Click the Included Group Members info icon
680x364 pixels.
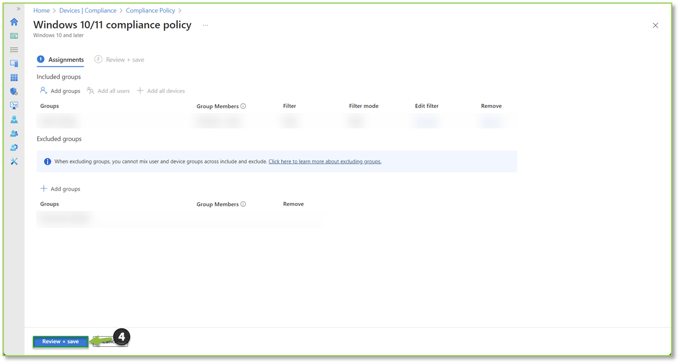coord(243,106)
